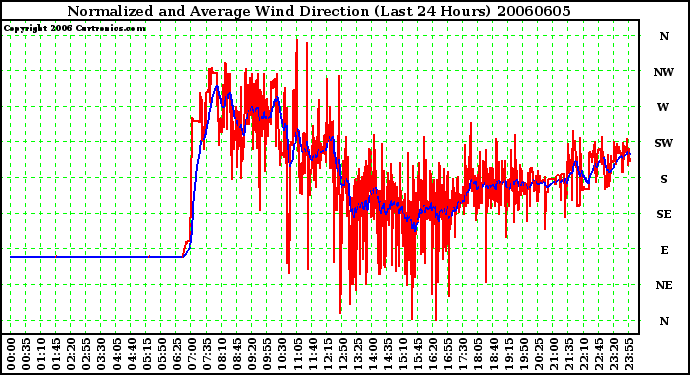Click the 00:00 time label
Image resolution: width=690 pixels, height=375 pixels.
point(11,354)
